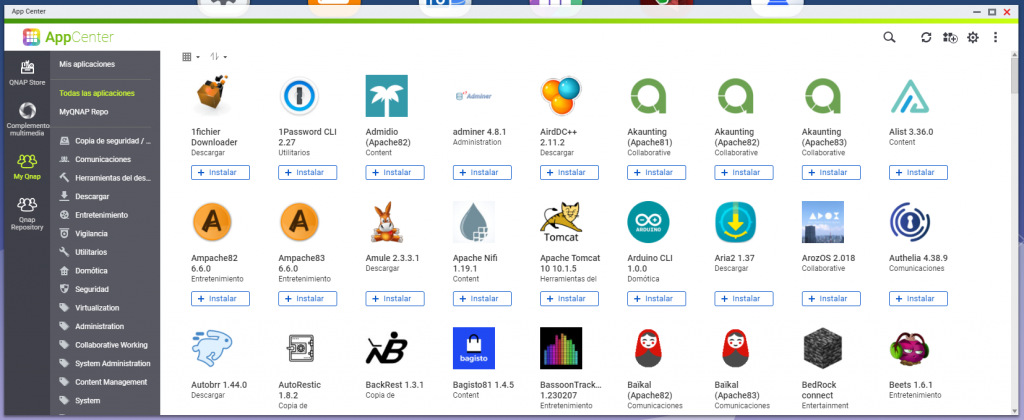Image resolution: width=1024 pixels, height=420 pixels.
Task: Open the My Qnap repository sidebar icon
Action: pos(27,165)
